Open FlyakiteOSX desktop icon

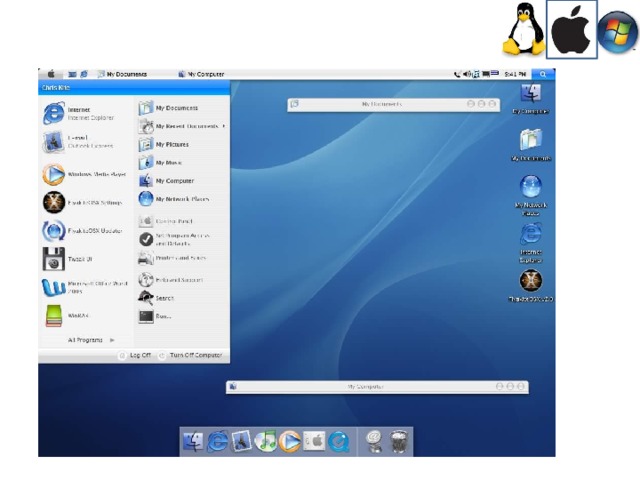(531, 285)
